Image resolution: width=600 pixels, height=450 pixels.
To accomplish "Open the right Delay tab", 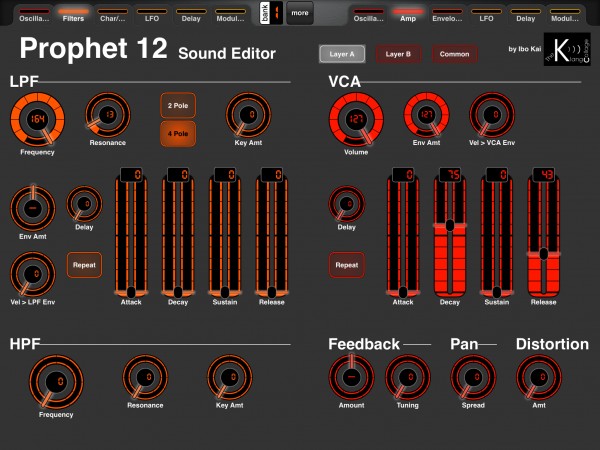I will pyautogui.click(x=526, y=15).
